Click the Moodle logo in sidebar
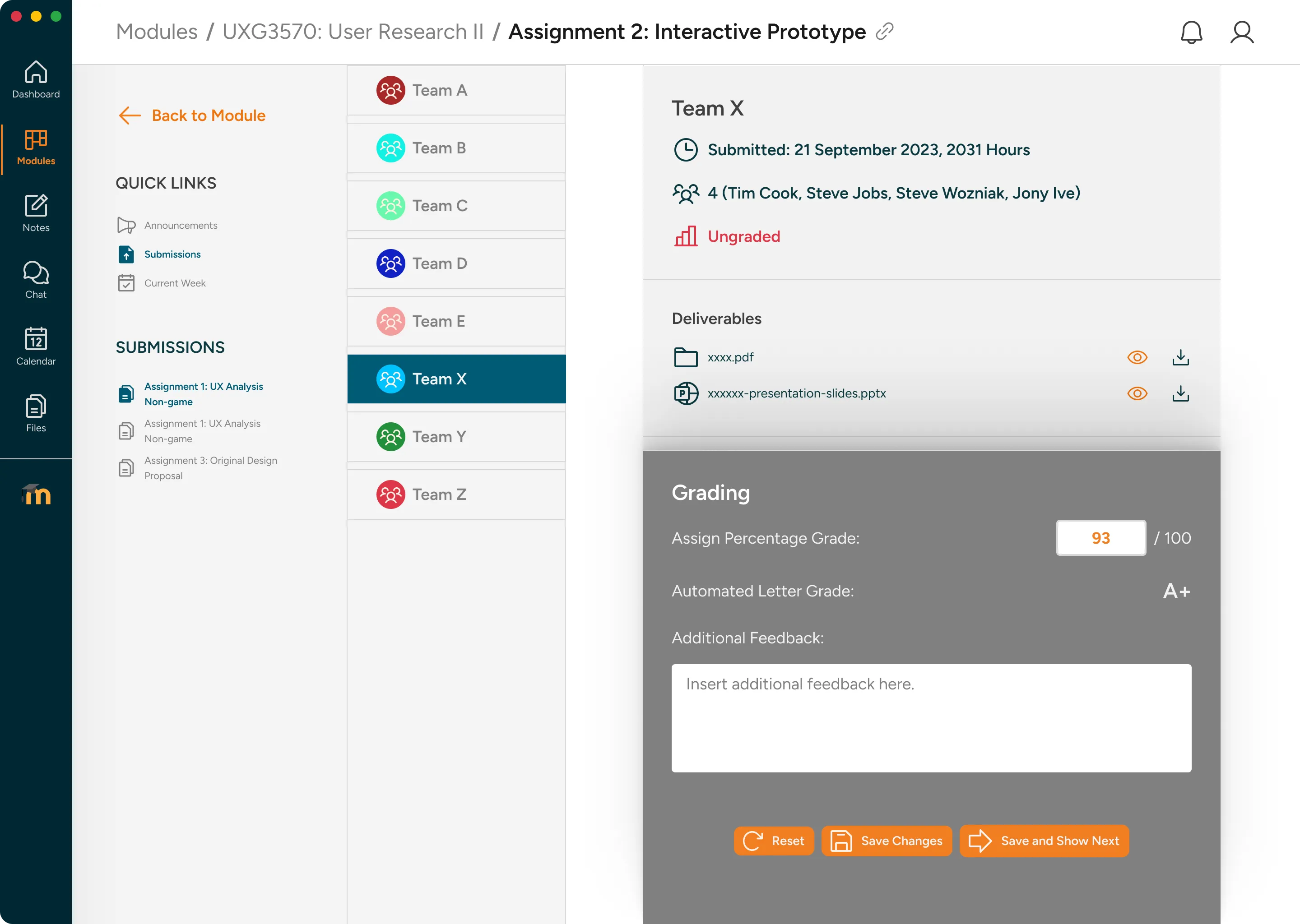Screen dimensions: 1300x924 36,494
